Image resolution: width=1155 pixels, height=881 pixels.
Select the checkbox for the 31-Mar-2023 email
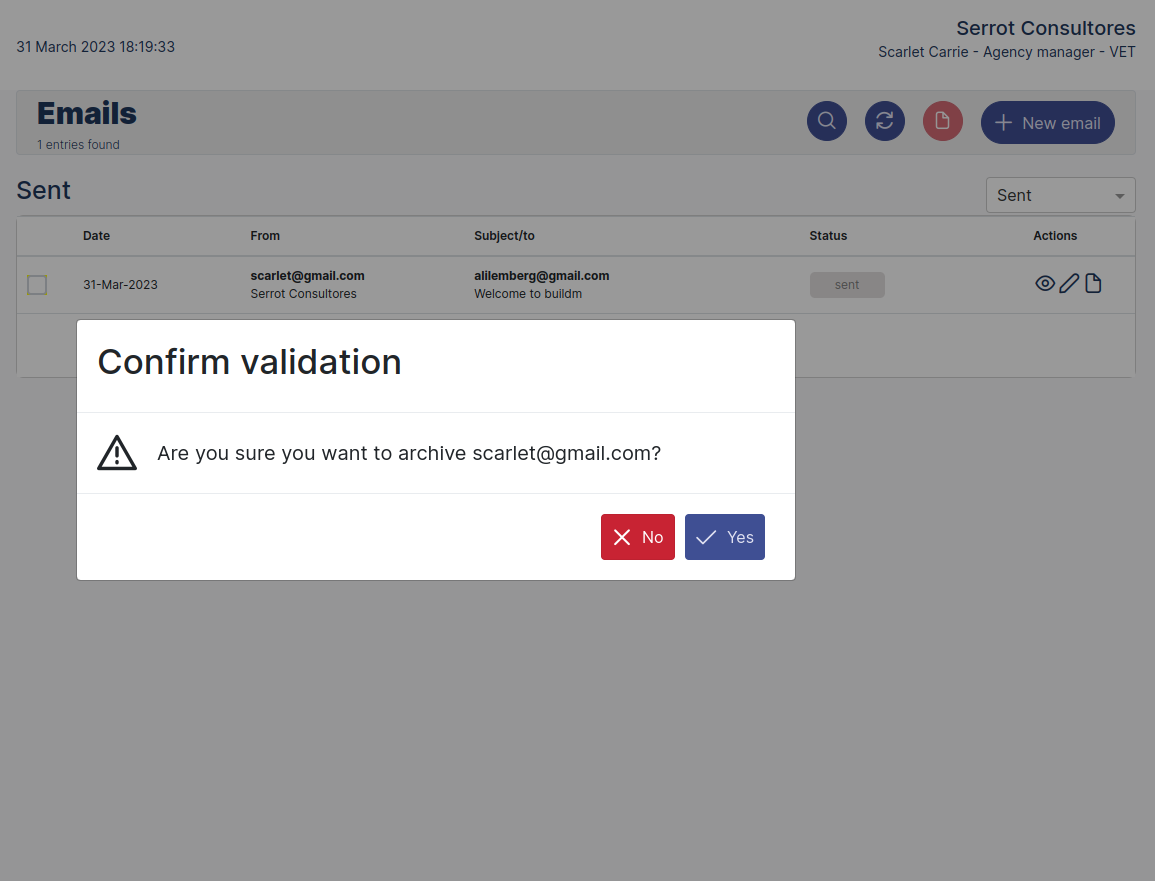click(x=37, y=284)
